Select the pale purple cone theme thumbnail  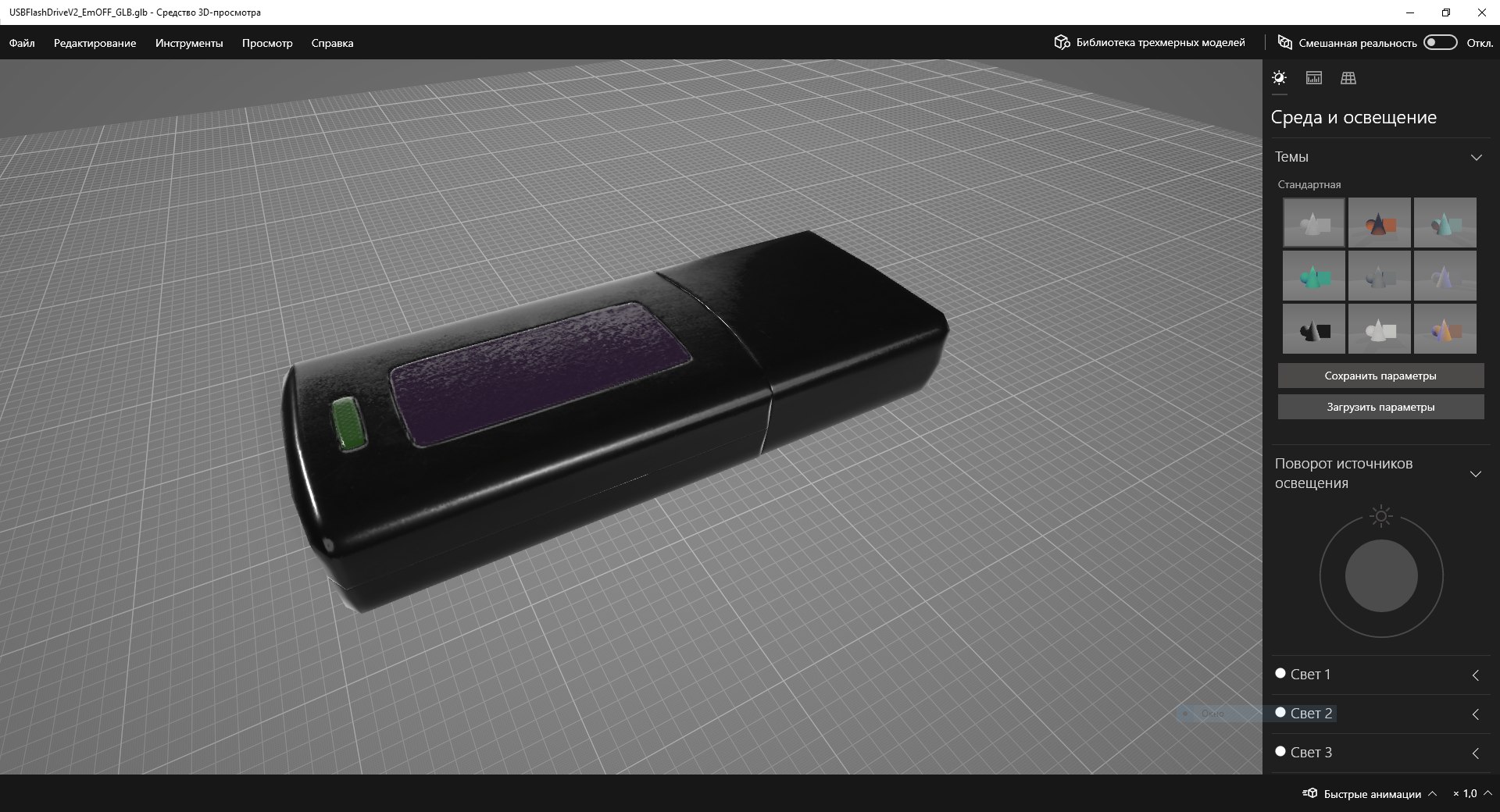tap(1445, 276)
